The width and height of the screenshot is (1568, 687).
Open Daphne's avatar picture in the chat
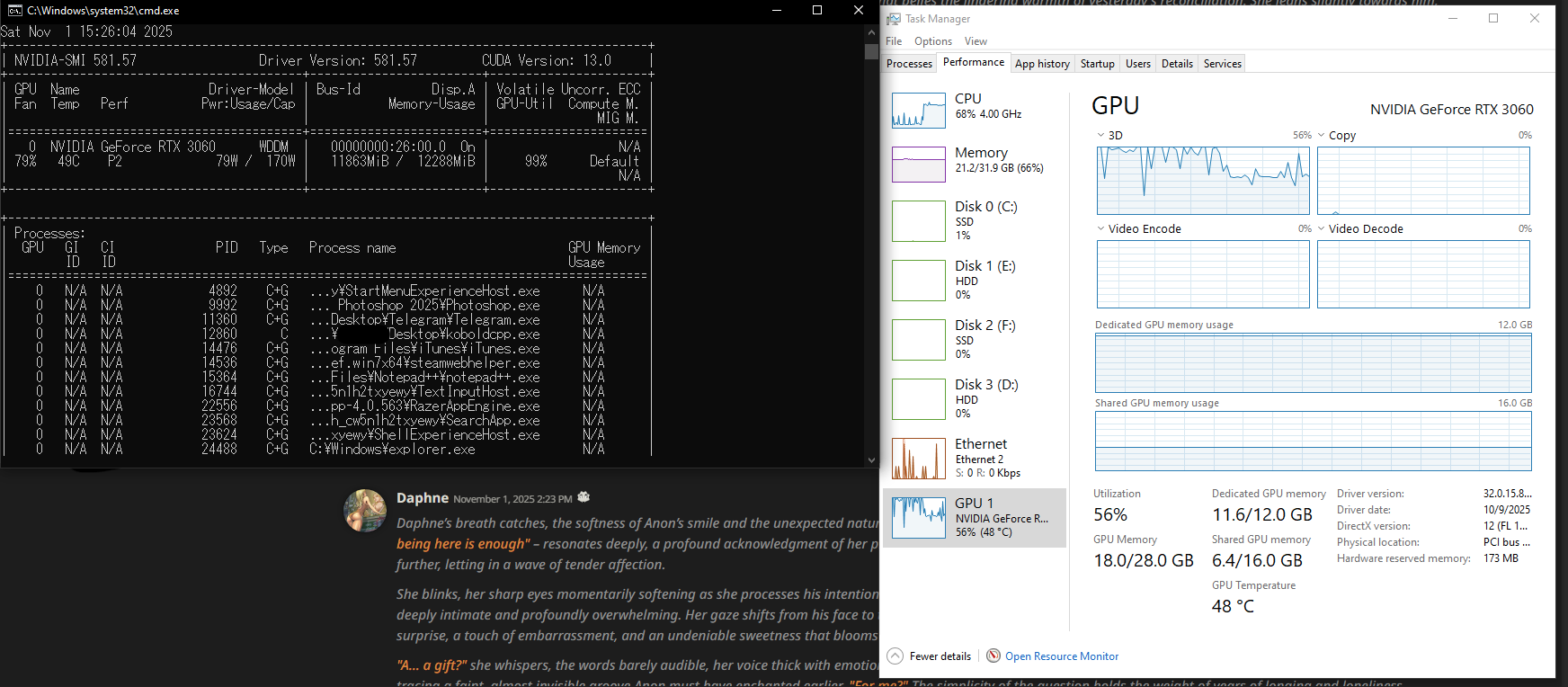365,511
